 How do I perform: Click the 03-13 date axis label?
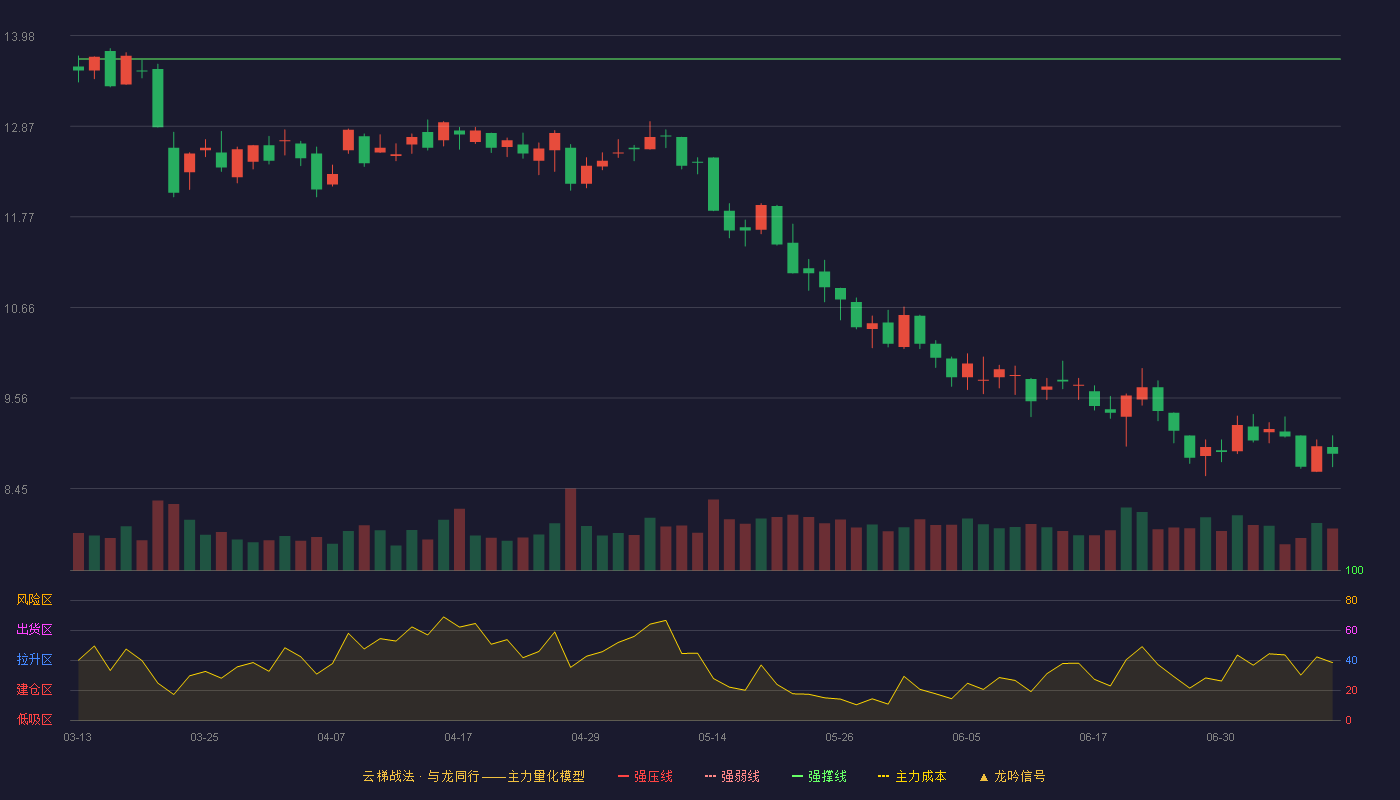[x=77, y=737]
